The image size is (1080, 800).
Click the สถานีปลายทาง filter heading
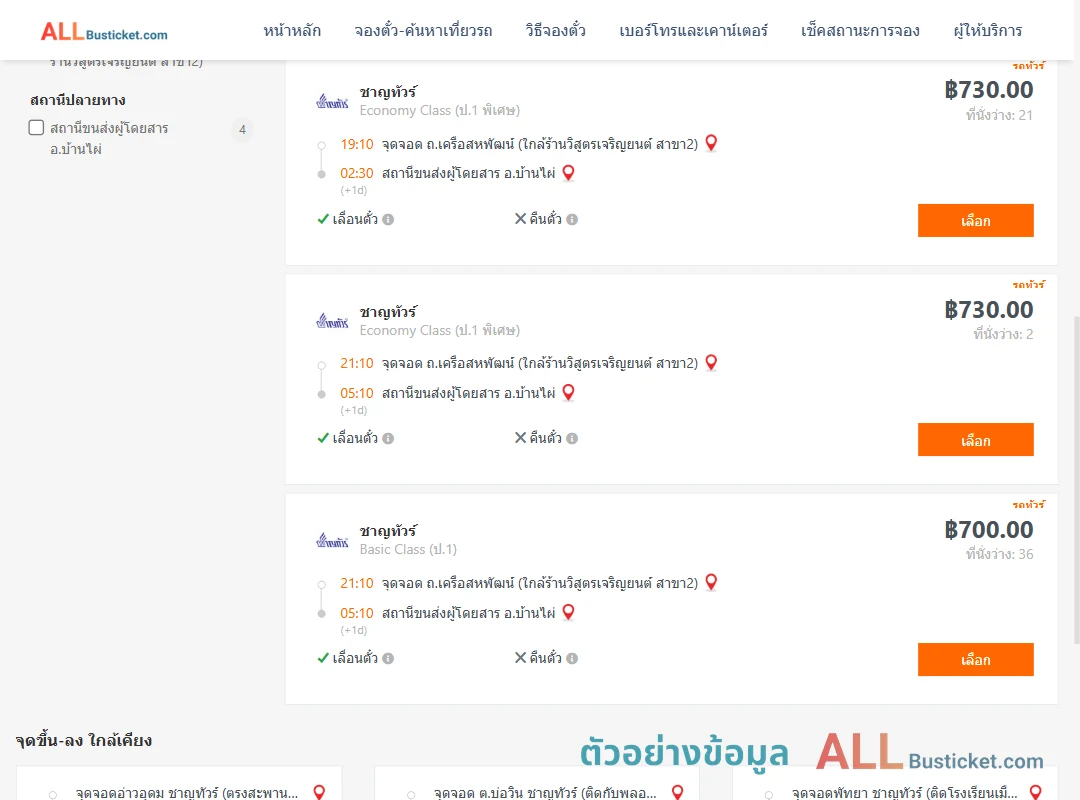pyautogui.click(x=78, y=100)
